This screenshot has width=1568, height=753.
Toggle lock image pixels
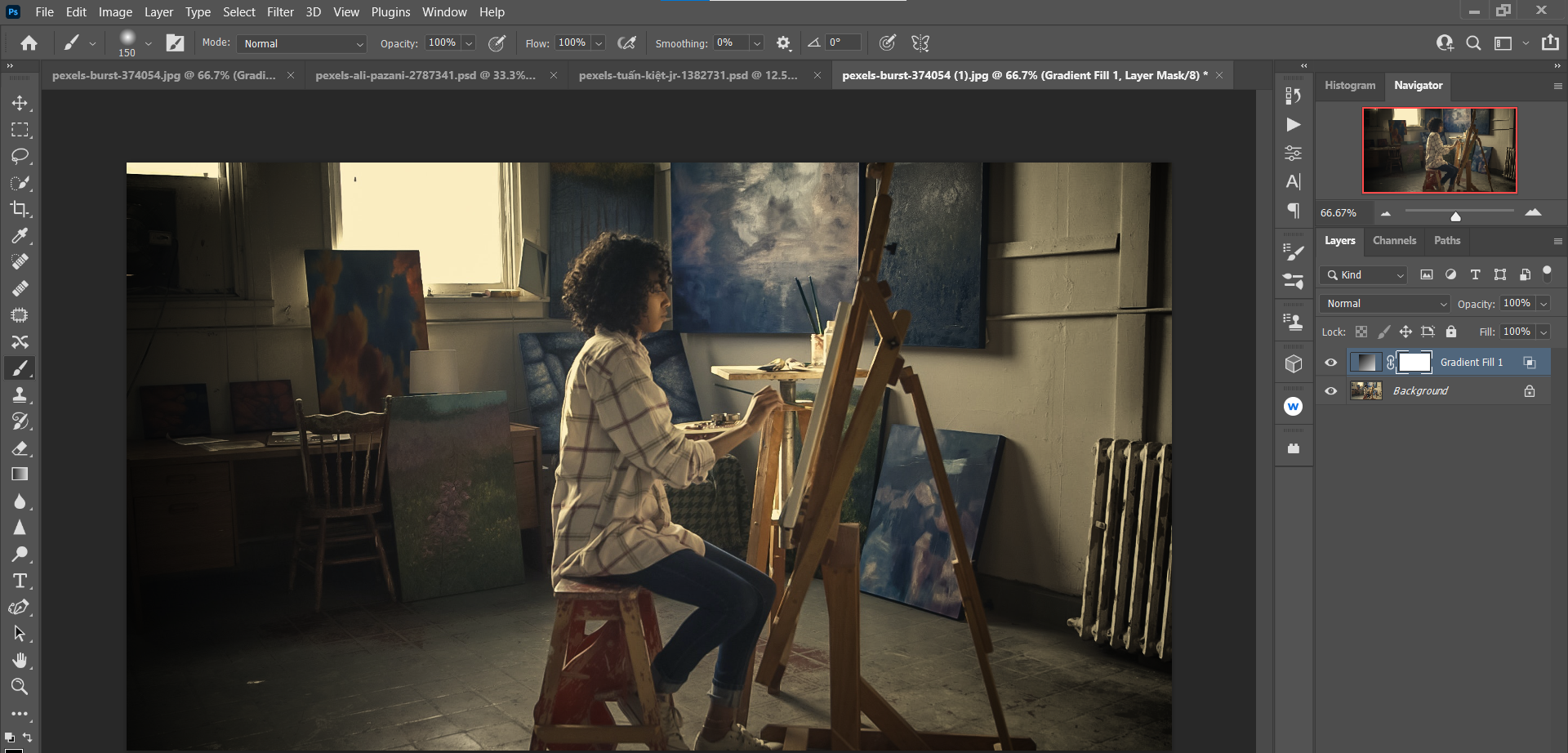coord(1383,332)
